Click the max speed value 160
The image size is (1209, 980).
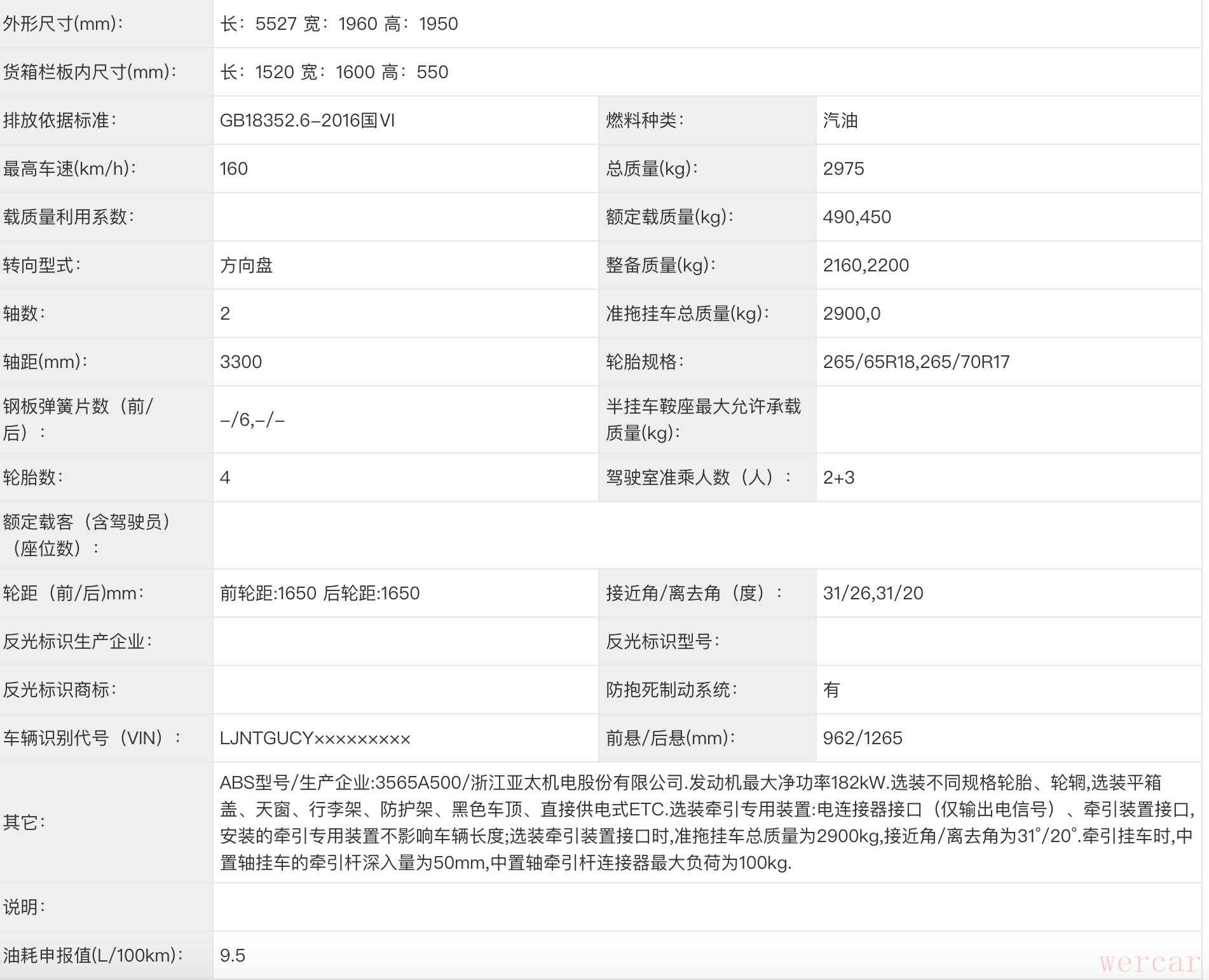(x=233, y=169)
